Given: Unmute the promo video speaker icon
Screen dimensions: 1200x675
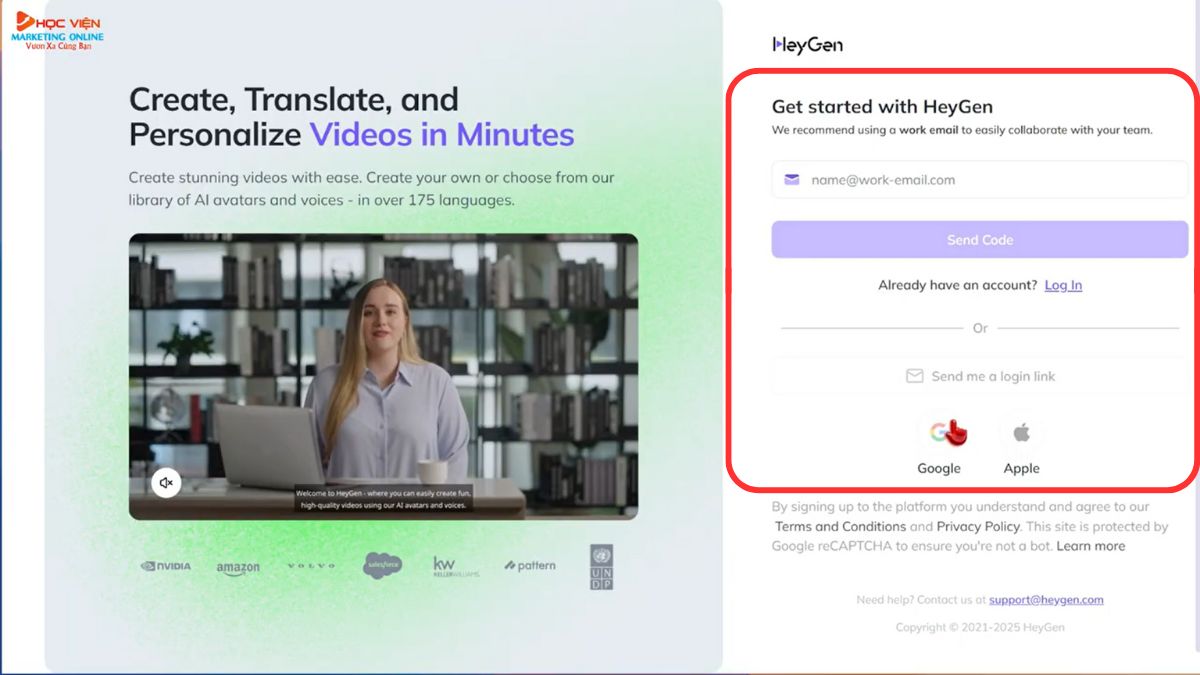Looking at the screenshot, I should pyautogui.click(x=166, y=483).
